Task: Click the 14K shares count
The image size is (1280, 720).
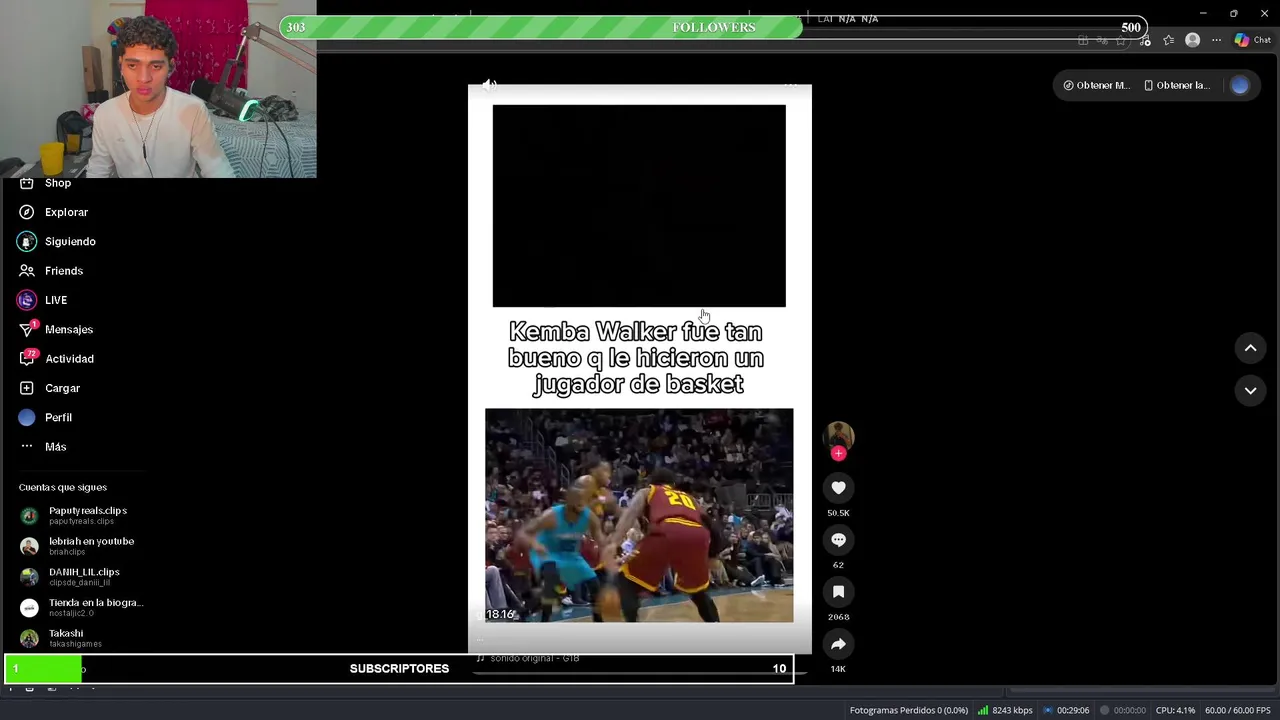Action: (x=838, y=669)
